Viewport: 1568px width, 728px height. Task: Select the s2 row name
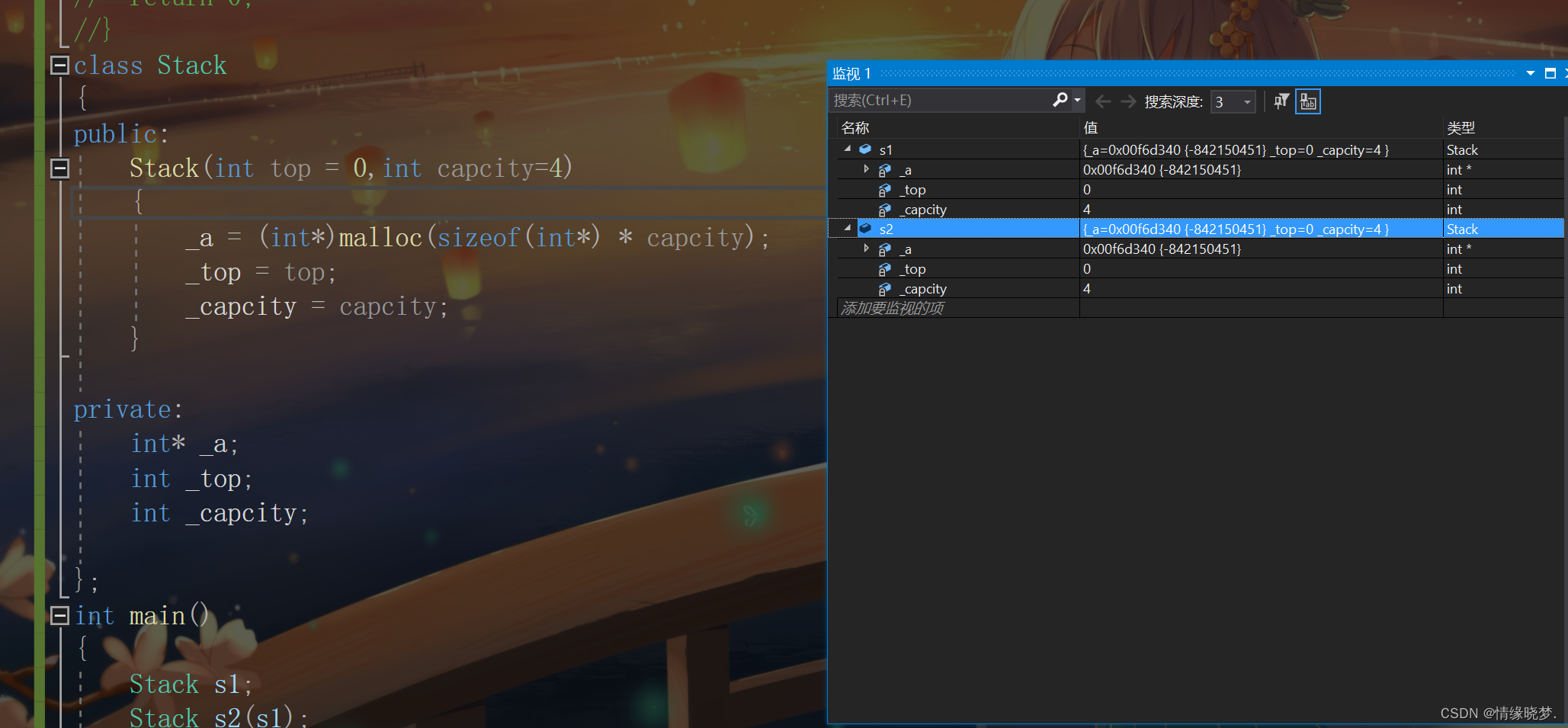[x=886, y=229]
